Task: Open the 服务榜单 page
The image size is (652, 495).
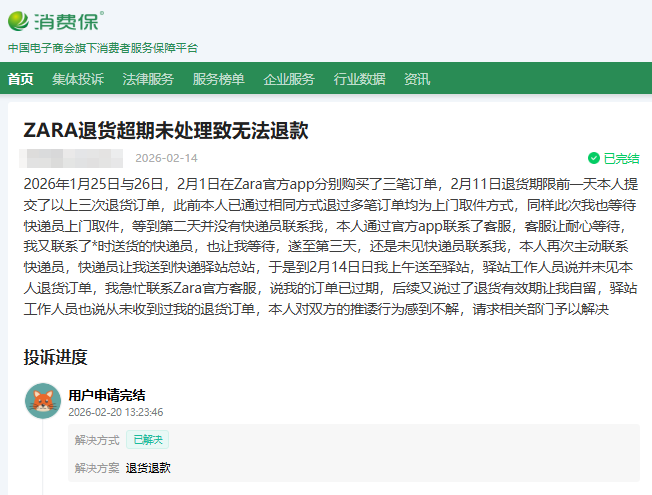Action: (218, 80)
